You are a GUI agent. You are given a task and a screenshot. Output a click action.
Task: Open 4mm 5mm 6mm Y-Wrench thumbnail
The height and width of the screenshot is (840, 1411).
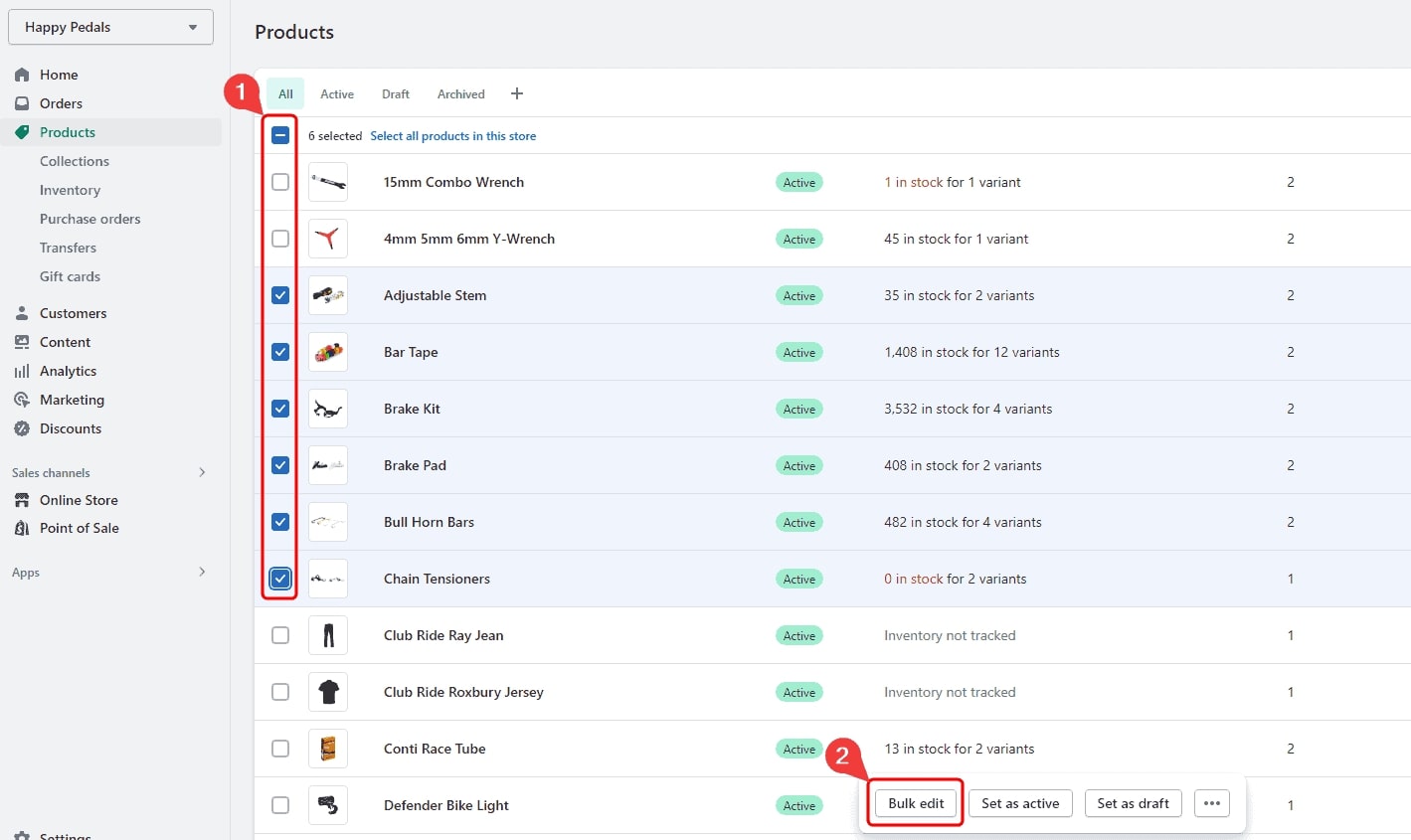pyautogui.click(x=328, y=239)
